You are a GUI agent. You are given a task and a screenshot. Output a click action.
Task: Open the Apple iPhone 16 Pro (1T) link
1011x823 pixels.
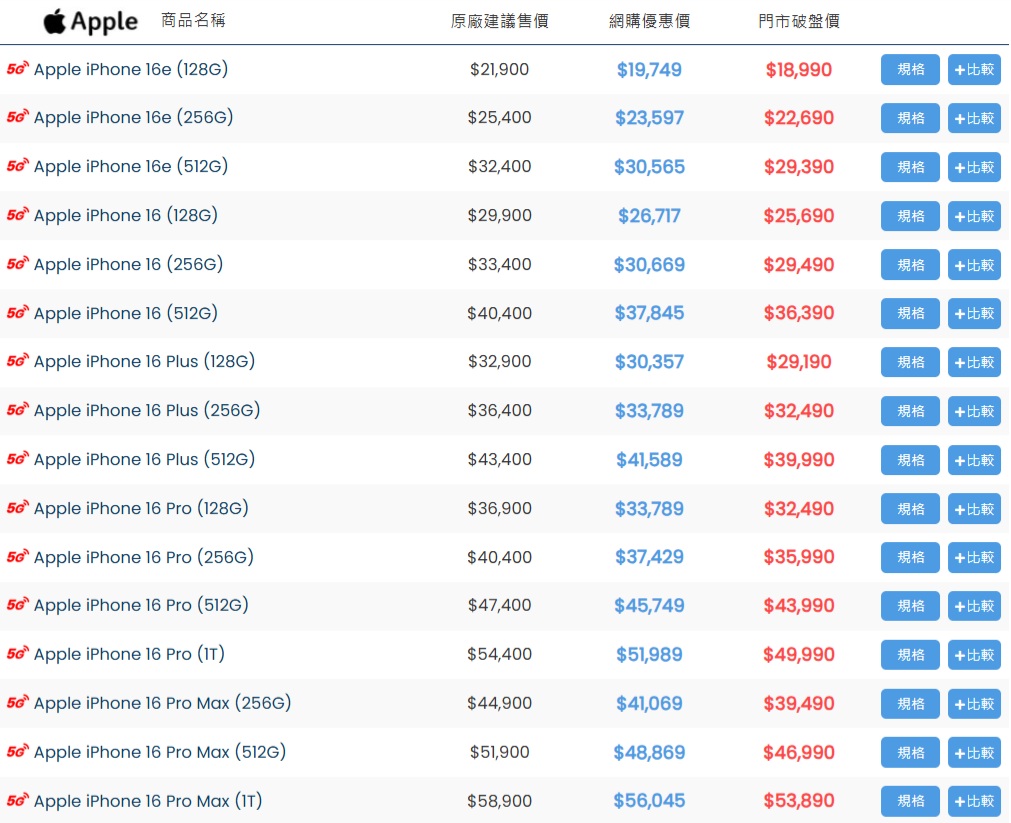coord(129,654)
